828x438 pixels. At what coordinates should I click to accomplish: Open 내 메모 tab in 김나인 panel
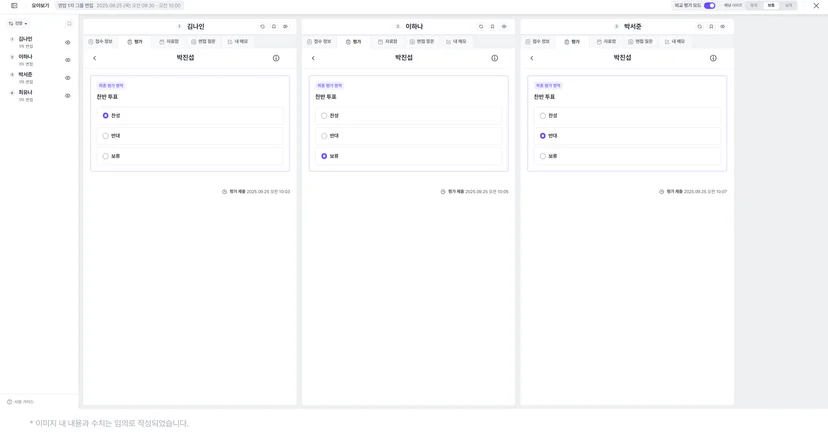[x=238, y=41]
